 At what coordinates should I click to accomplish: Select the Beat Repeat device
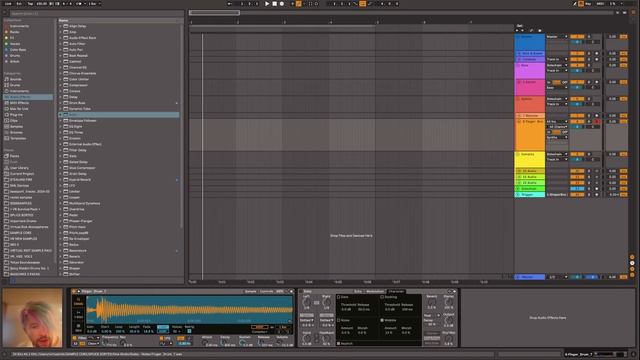click(78, 56)
